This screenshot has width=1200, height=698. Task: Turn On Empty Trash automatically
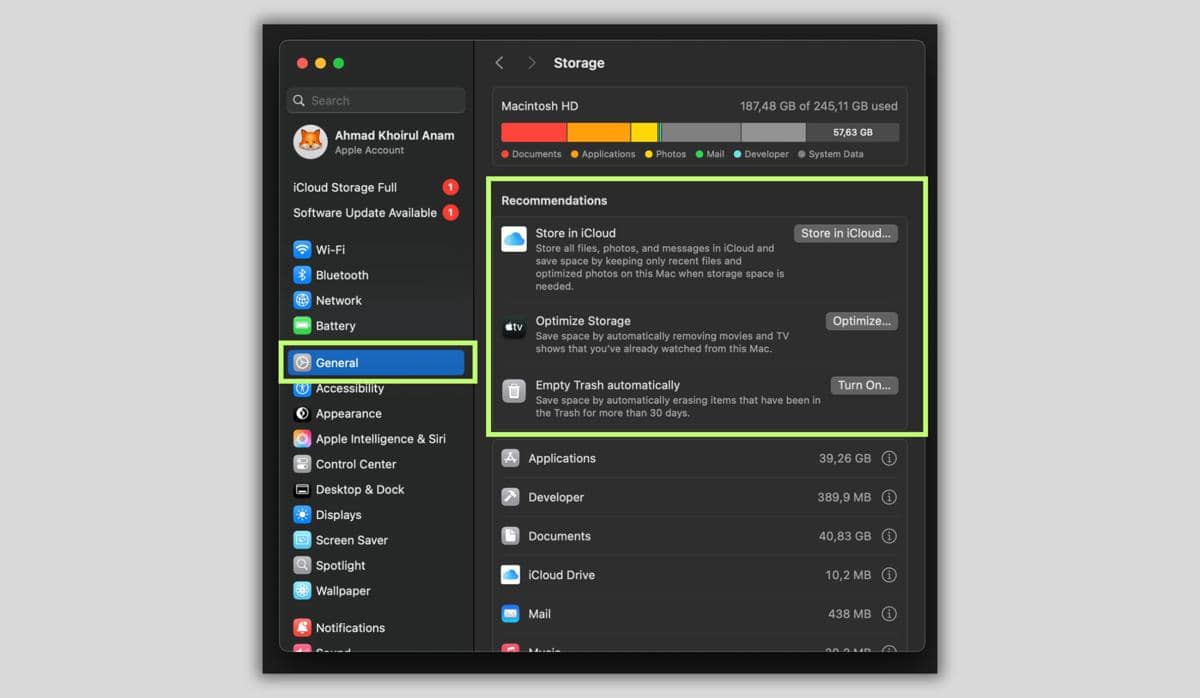pyautogui.click(x=864, y=385)
